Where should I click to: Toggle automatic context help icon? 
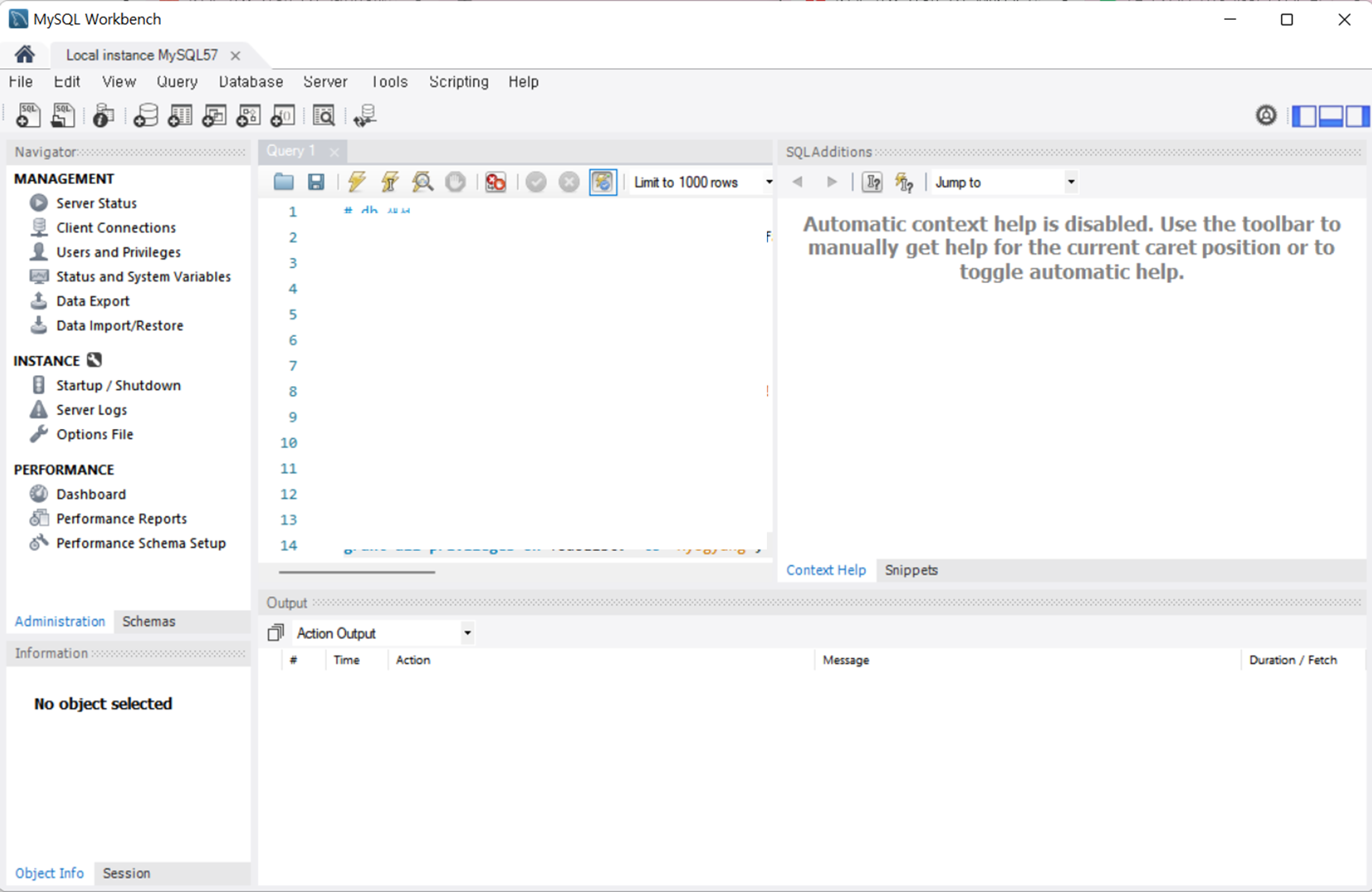click(x=904, y=182)
